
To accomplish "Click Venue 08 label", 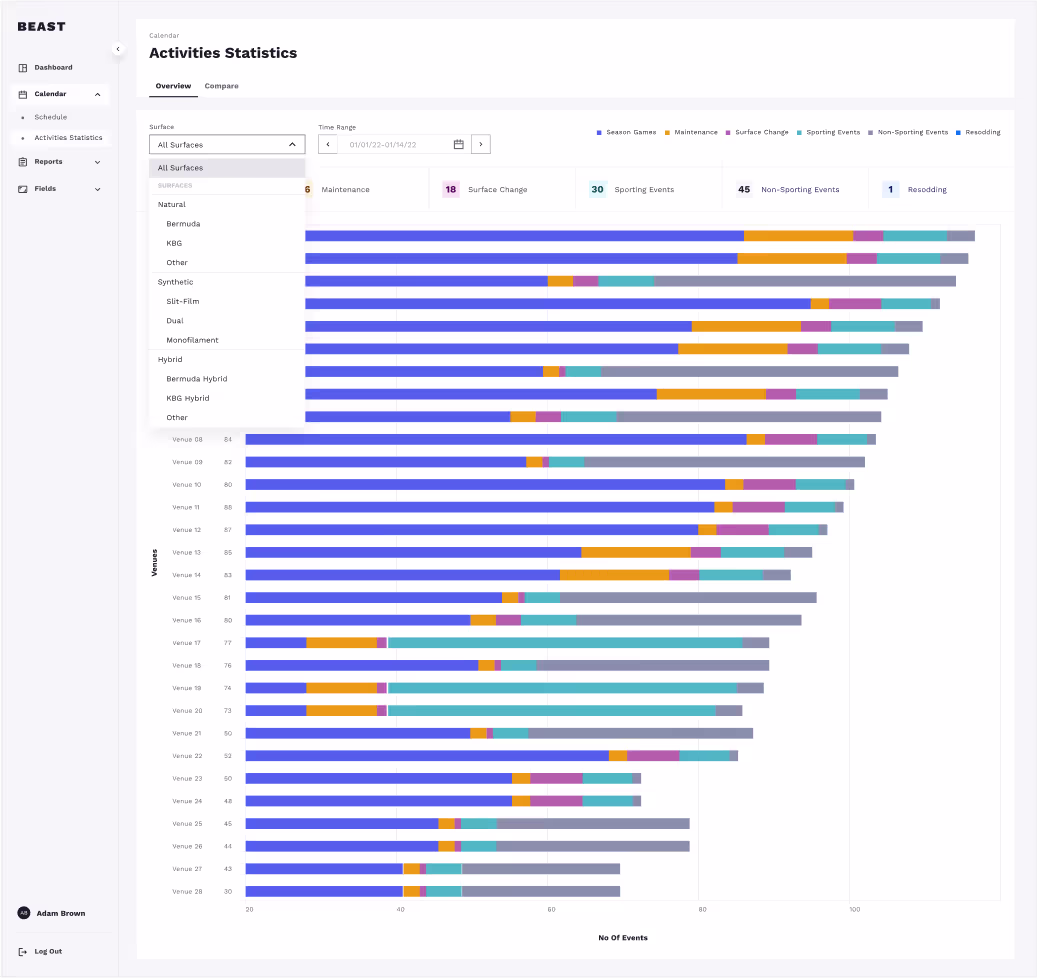I will [187, 439].
